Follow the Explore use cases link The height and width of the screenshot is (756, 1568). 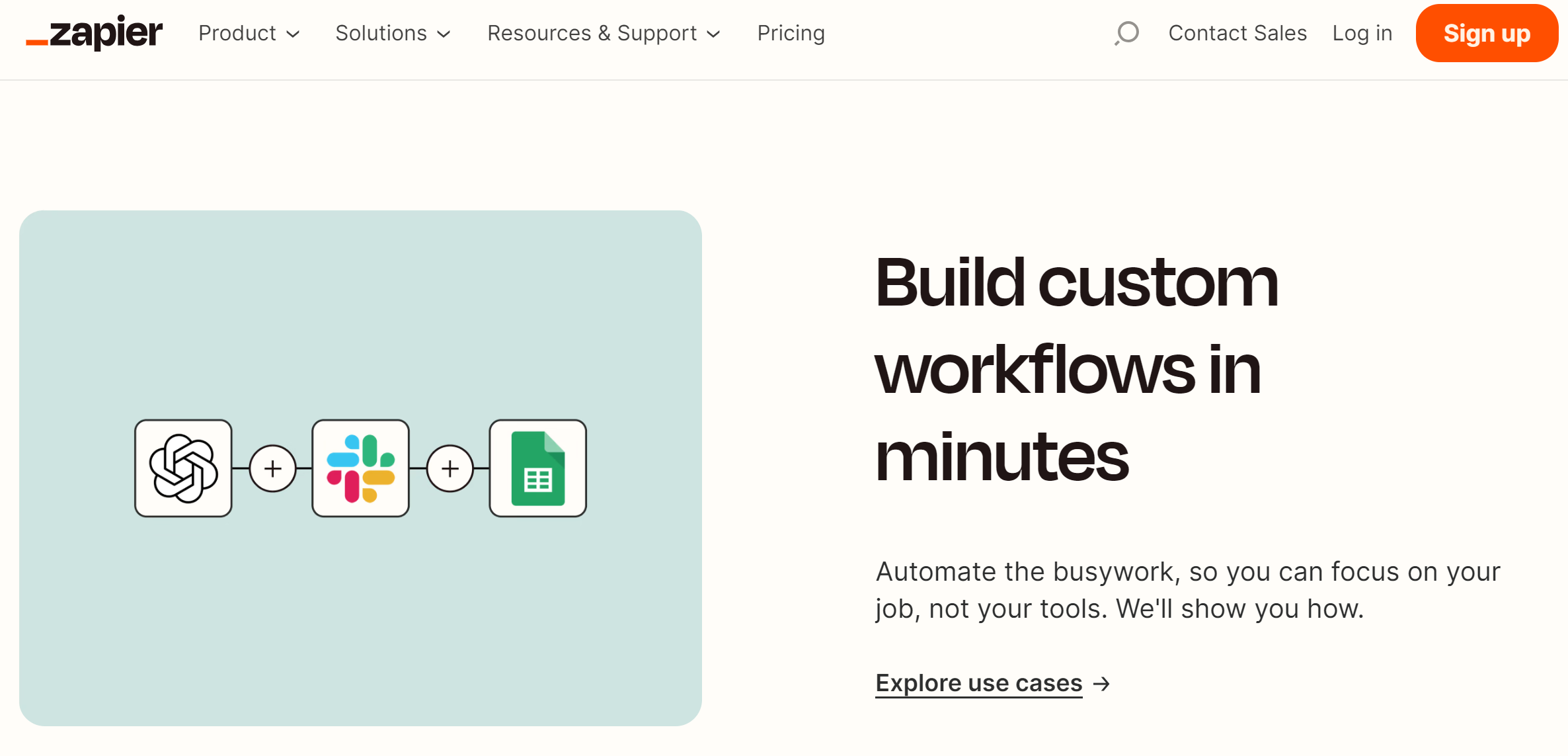coord(978,683)
